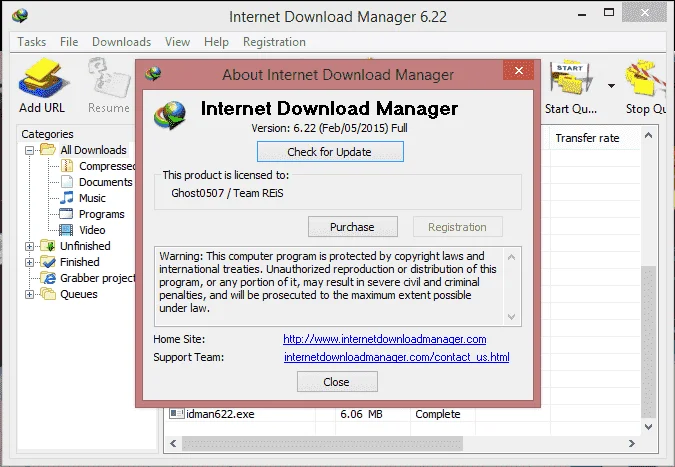Open the Downloads menu
Screen dimensions: 675x467
(x=121, y=42)
